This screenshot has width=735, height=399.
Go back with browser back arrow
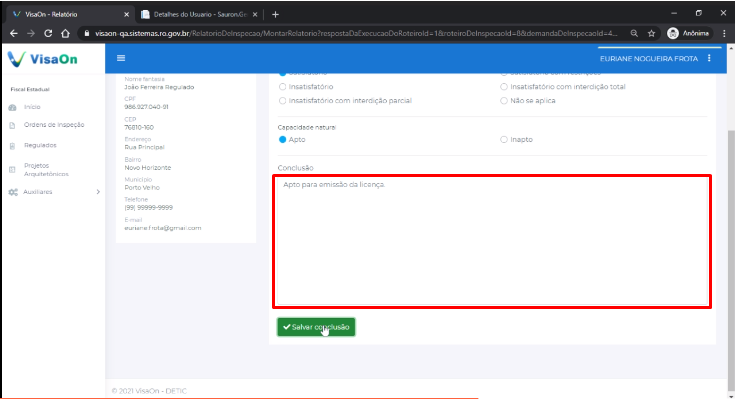pos(14,33)
